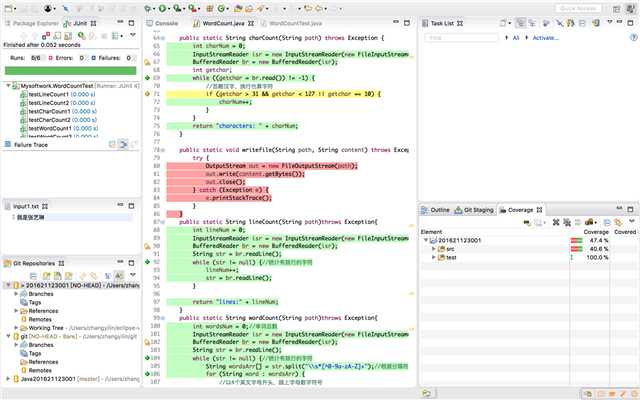Viewport: 640px width, 400px height.
Task: Open the Run button dropdown arrow
Action: click(x=169, y=9)
